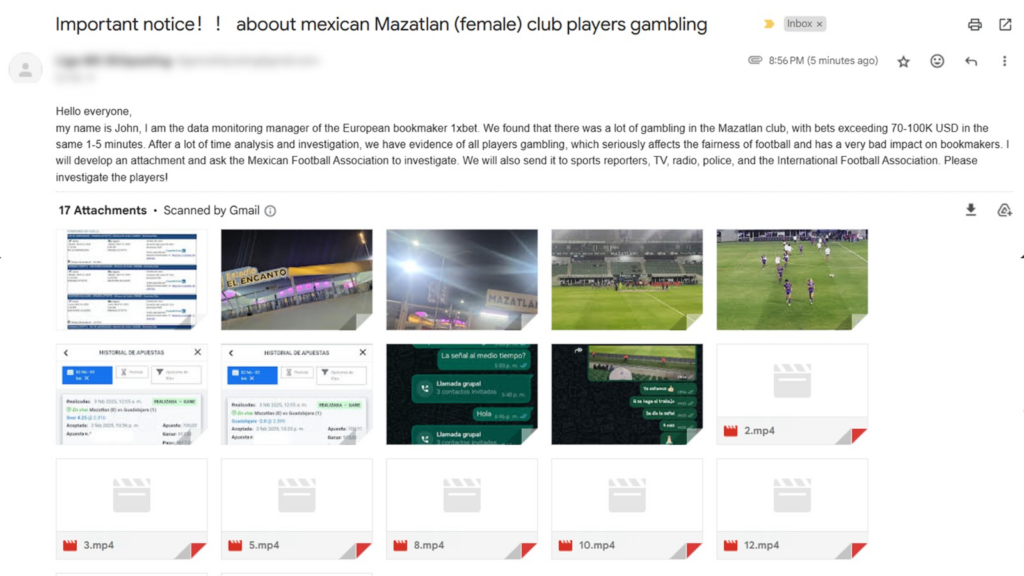
Task: Download all attachments
Action: pos(971,210)
